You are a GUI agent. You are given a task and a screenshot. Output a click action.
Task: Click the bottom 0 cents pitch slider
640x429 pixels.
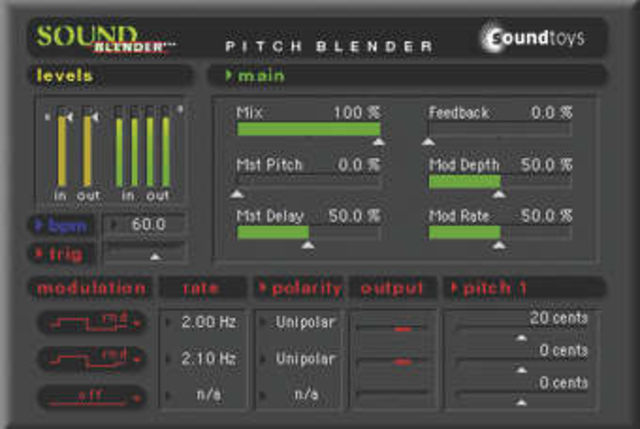pyautogui.click(x=522, y=393)
